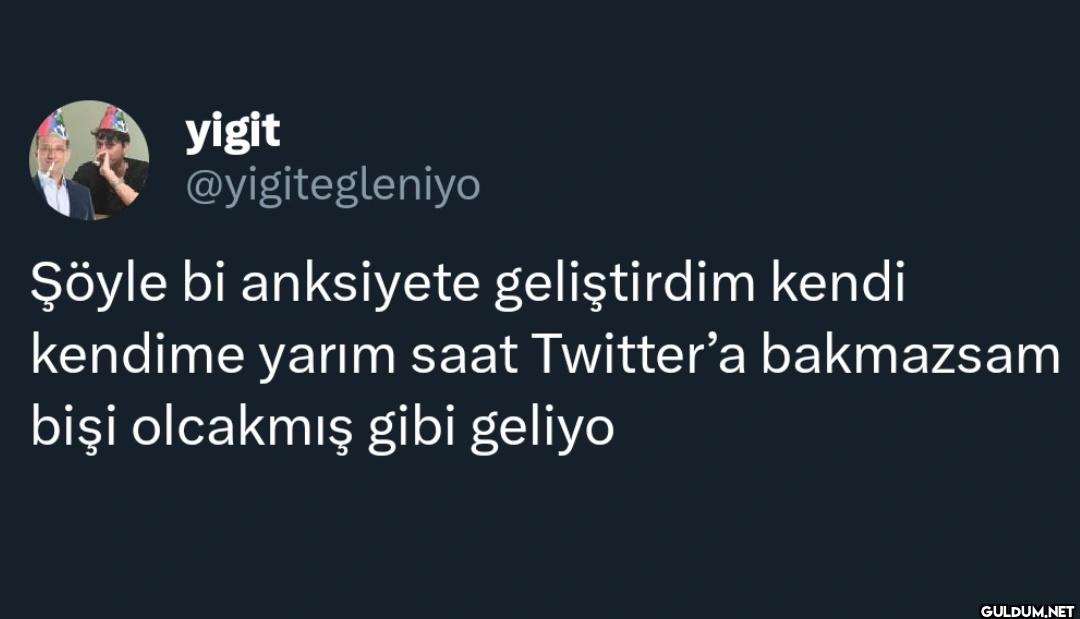1080x619 pixels.
Task: Click the word kendime in second line
Action: pos(137,355)
